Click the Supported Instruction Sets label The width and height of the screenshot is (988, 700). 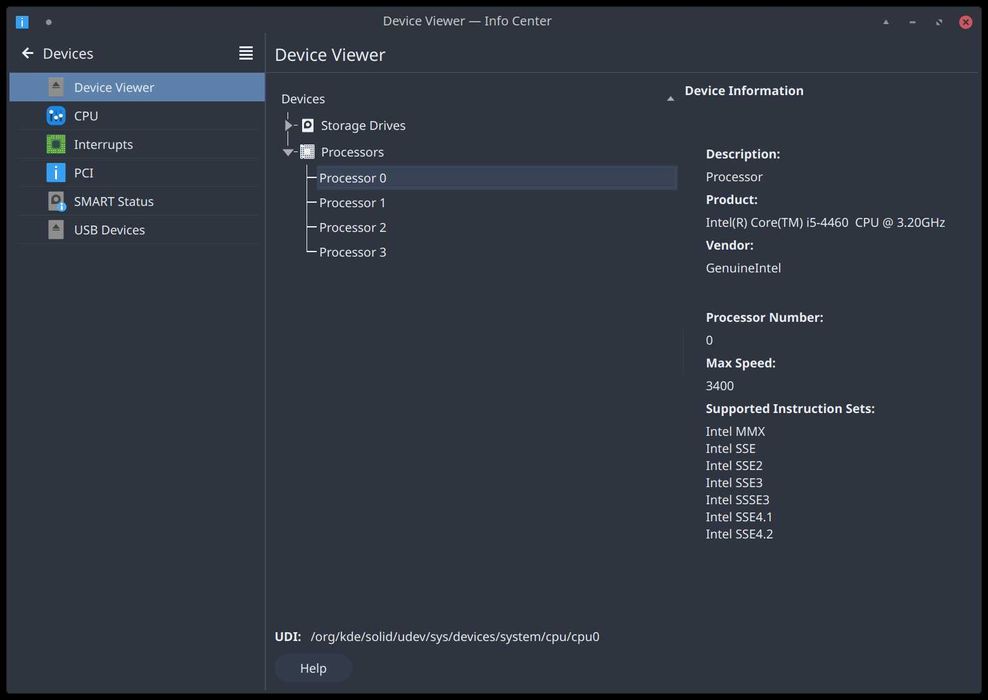pos(790,408)
